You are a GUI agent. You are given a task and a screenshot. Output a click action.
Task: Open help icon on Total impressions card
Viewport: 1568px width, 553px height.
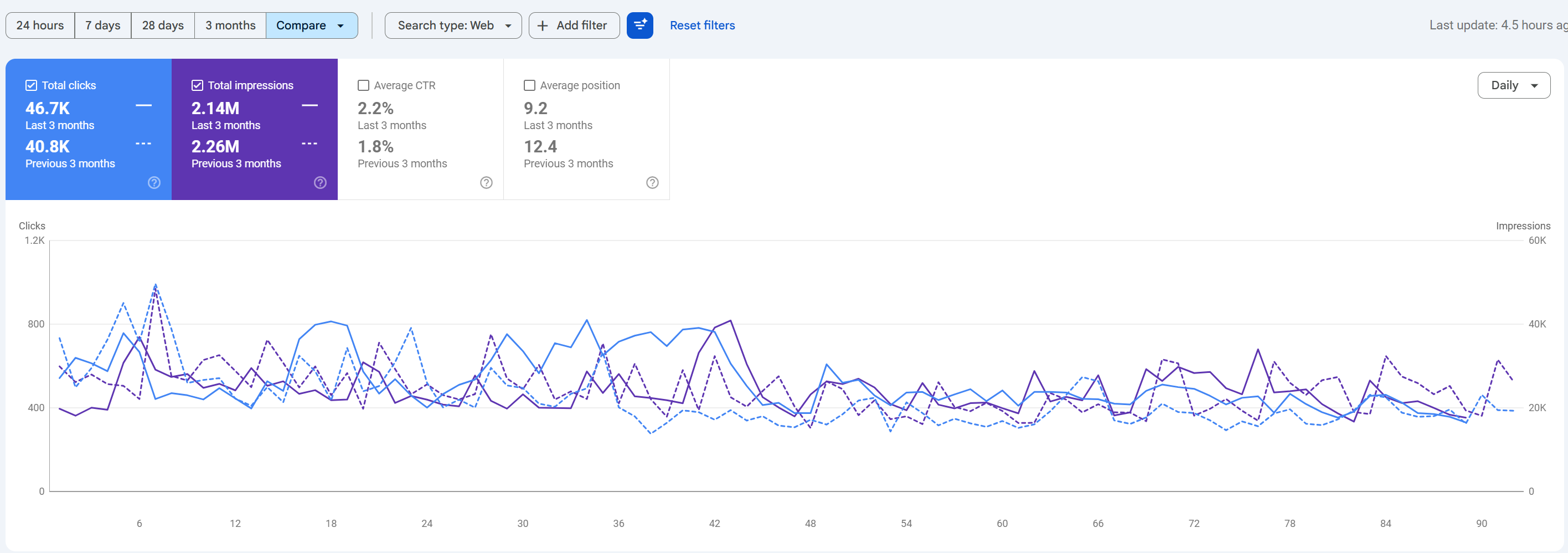pos(320,183)
